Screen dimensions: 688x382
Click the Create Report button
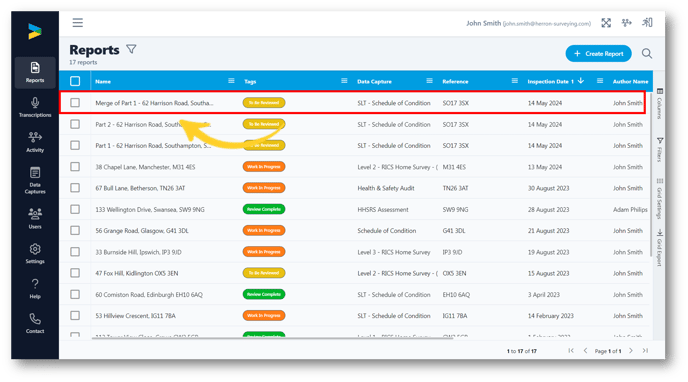[x=598, y=54]
